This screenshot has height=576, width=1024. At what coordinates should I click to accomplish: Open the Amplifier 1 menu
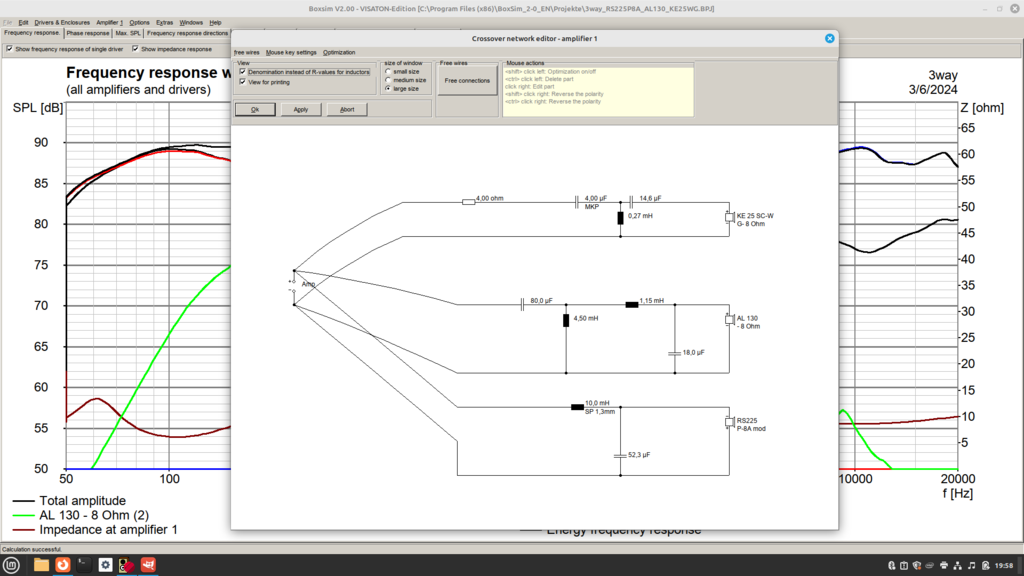(x=110, y=23)
